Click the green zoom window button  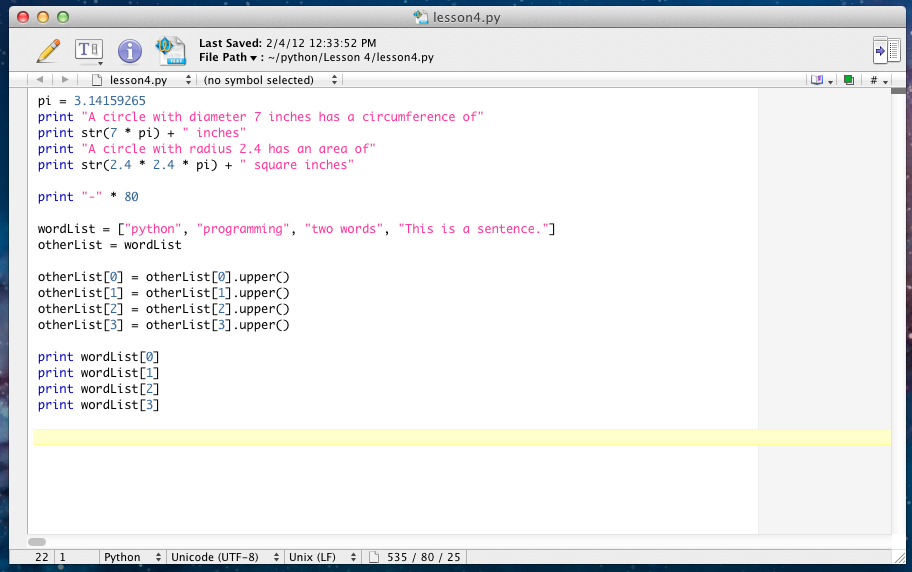tap(63, 17)
